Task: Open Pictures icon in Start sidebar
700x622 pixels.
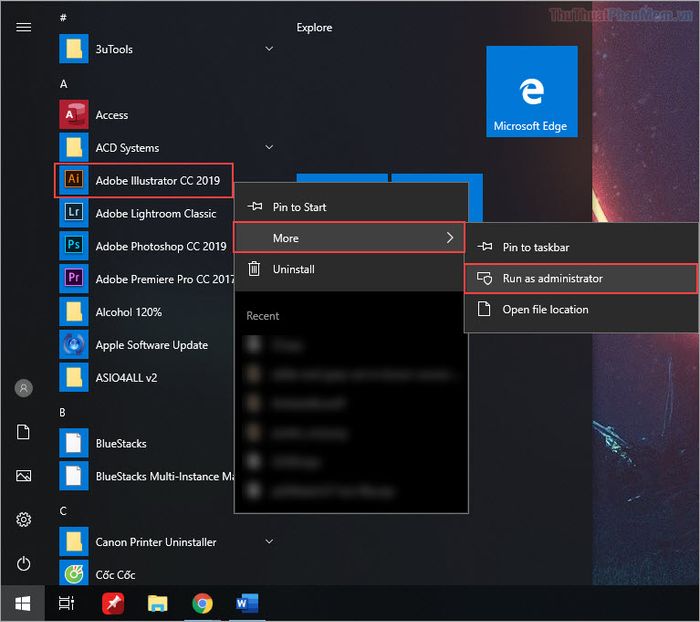Action: point(24,476)
